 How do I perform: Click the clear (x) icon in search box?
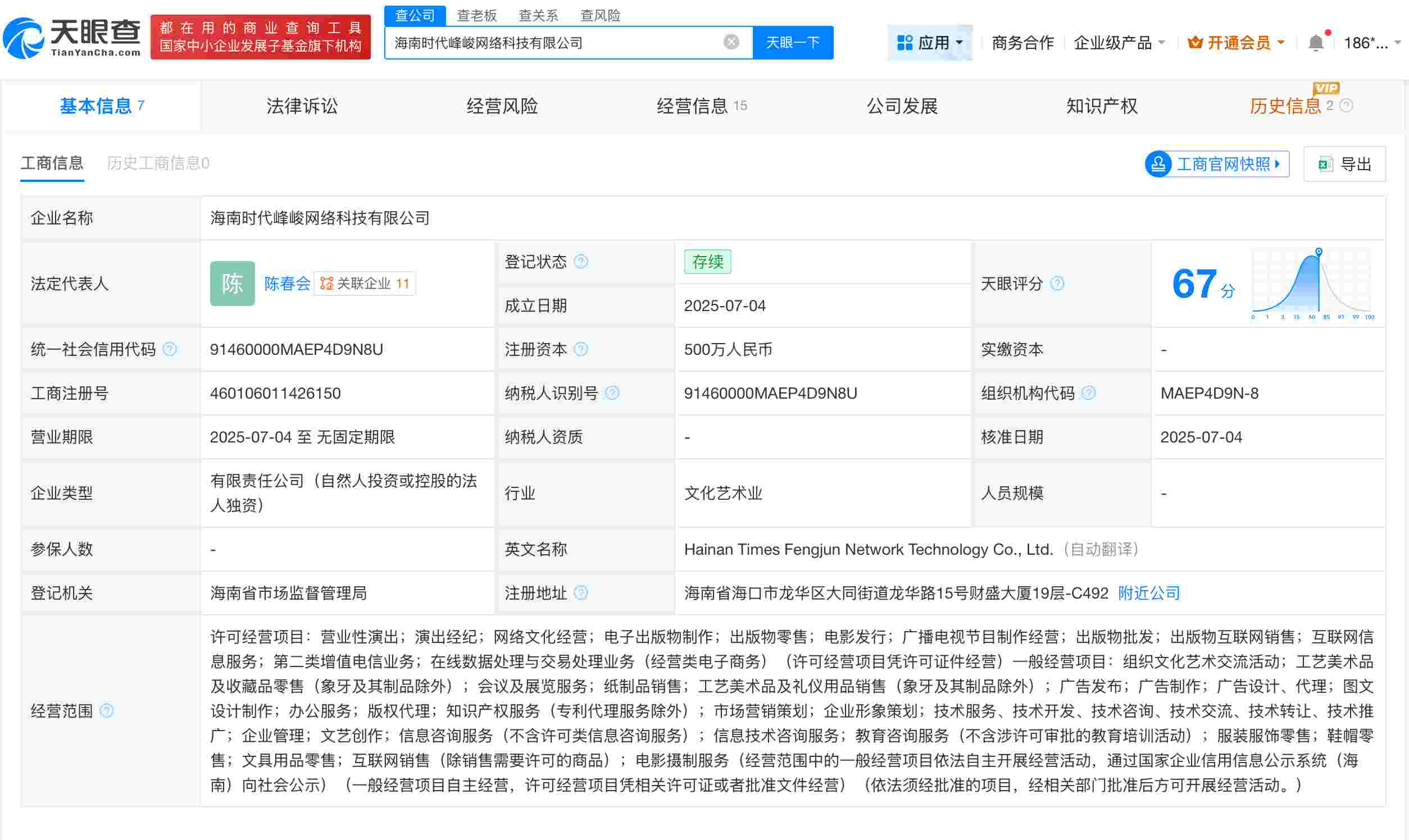tap(731, 41)
